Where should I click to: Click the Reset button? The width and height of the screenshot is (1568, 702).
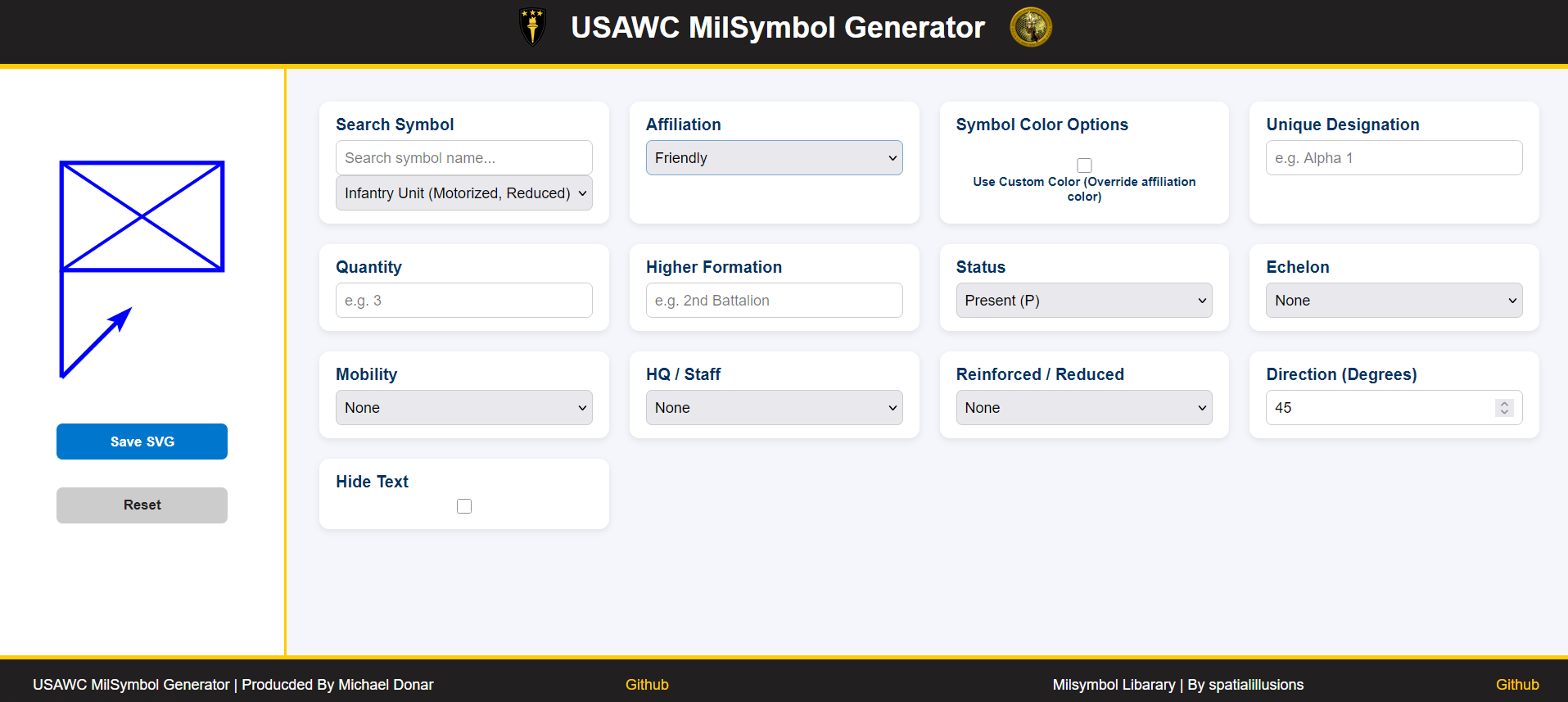tap(142, 505)
